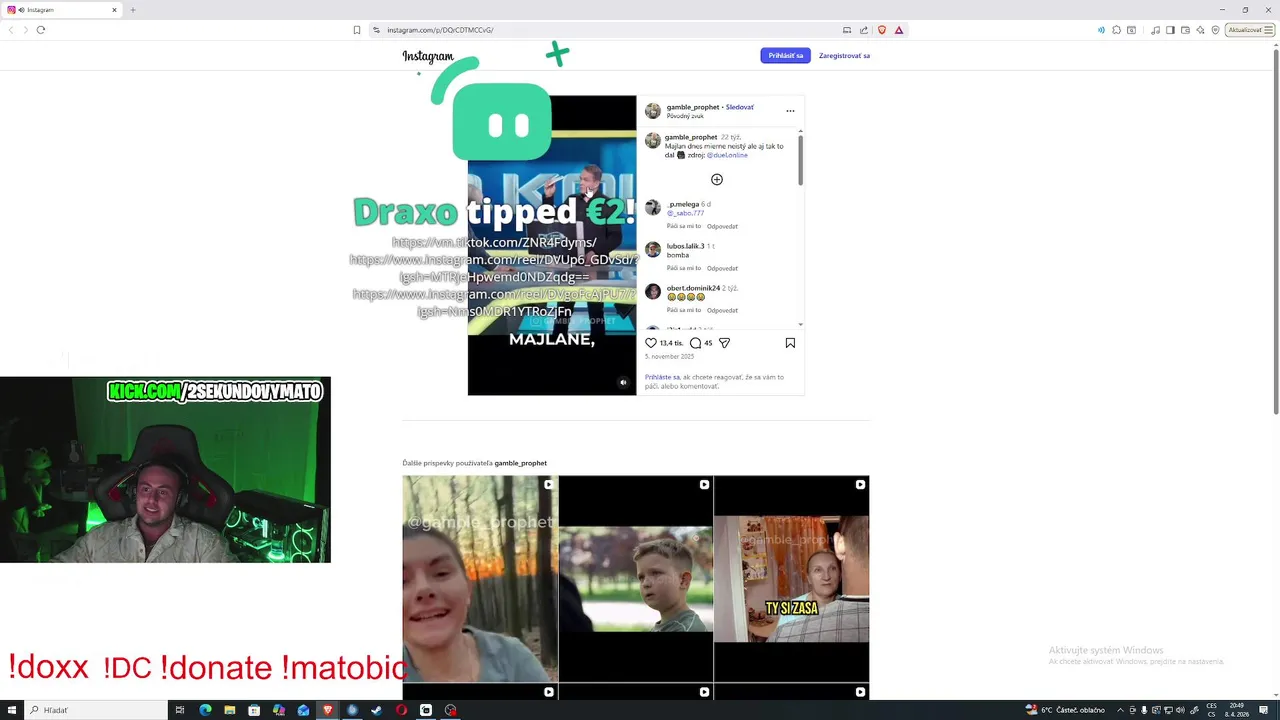Launch Microsoft Edge from taskbar
Image resolution: width=1280 pixels, height=720 pixels.
click(205, 710)
